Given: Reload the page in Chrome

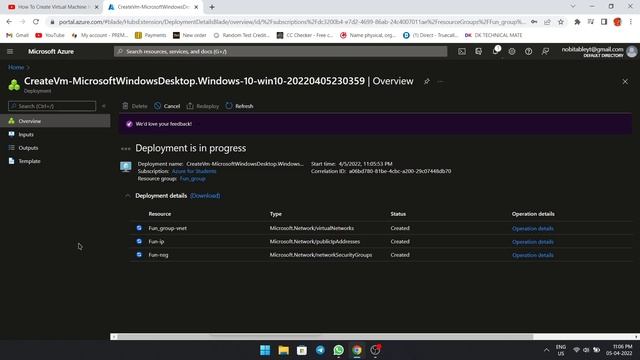Looking at the screenshot, I should point(36,22).
